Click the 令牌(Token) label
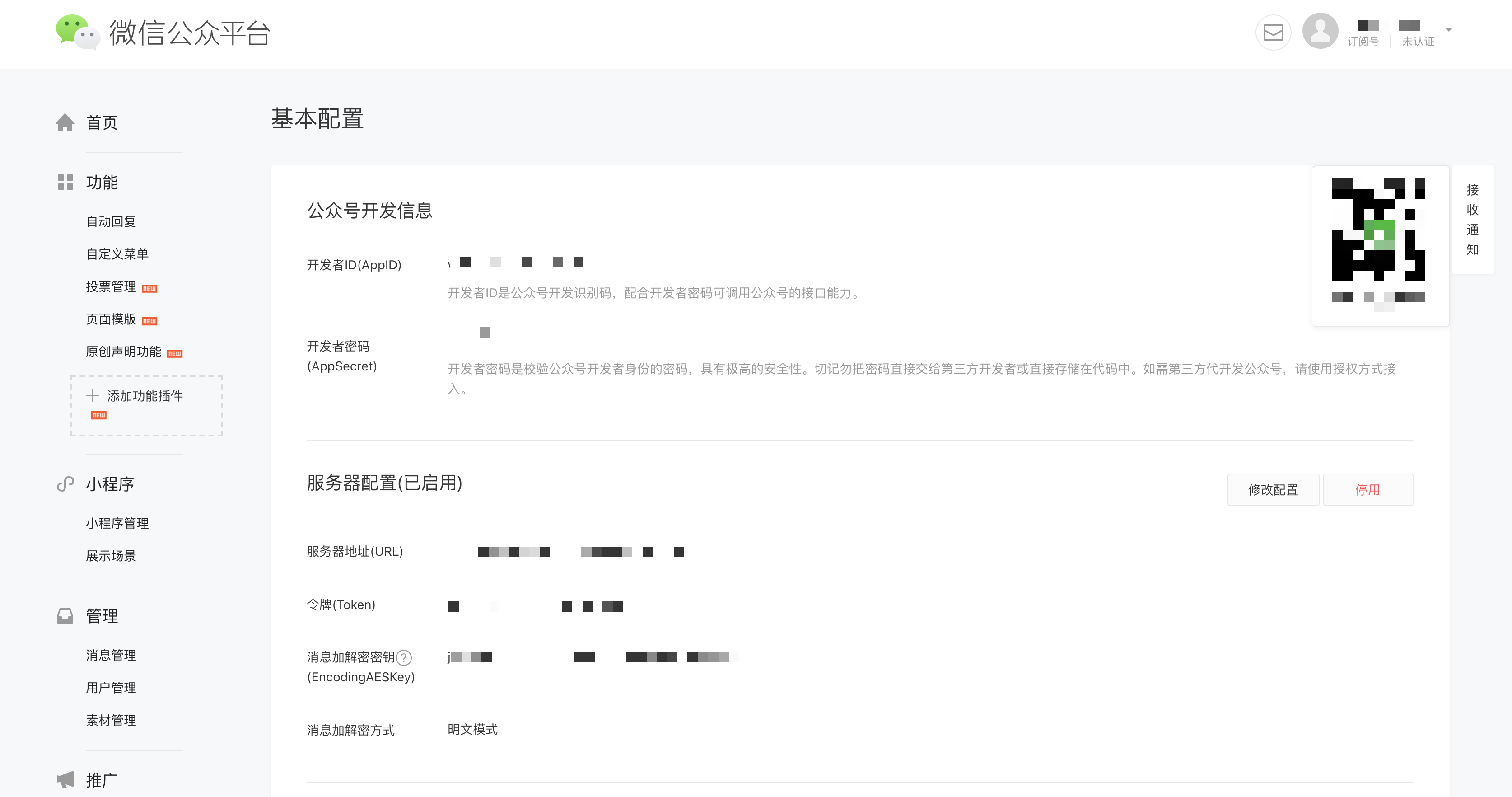This screenshot has height=797, width=1512. pyautogui.click(x=341, y=605)
